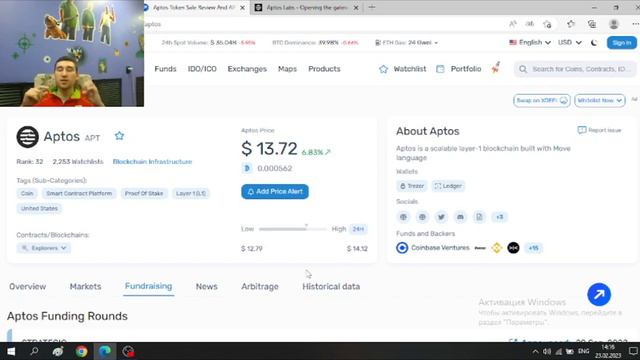Open browser favorites star icon
Screen dimensions: 640x360
coord(571,24)
